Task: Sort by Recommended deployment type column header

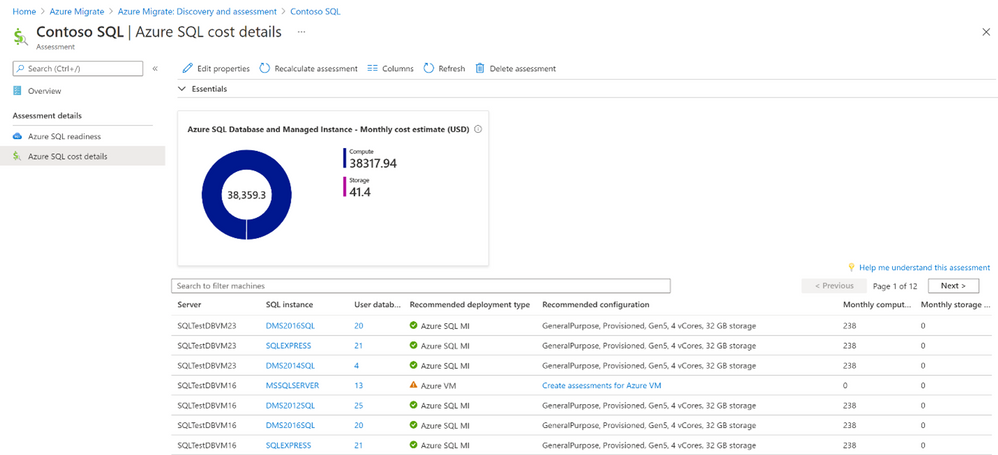Action: pyautogui.click(x=470, y=305)
